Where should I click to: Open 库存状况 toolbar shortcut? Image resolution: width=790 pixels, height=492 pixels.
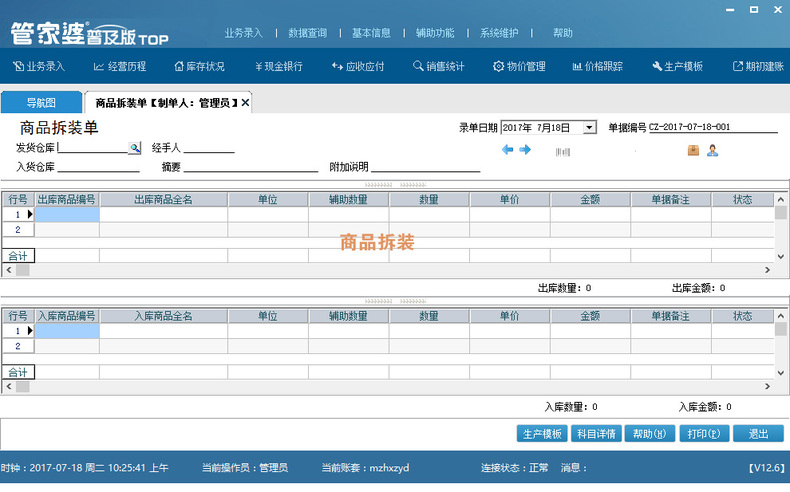(200, 66)
